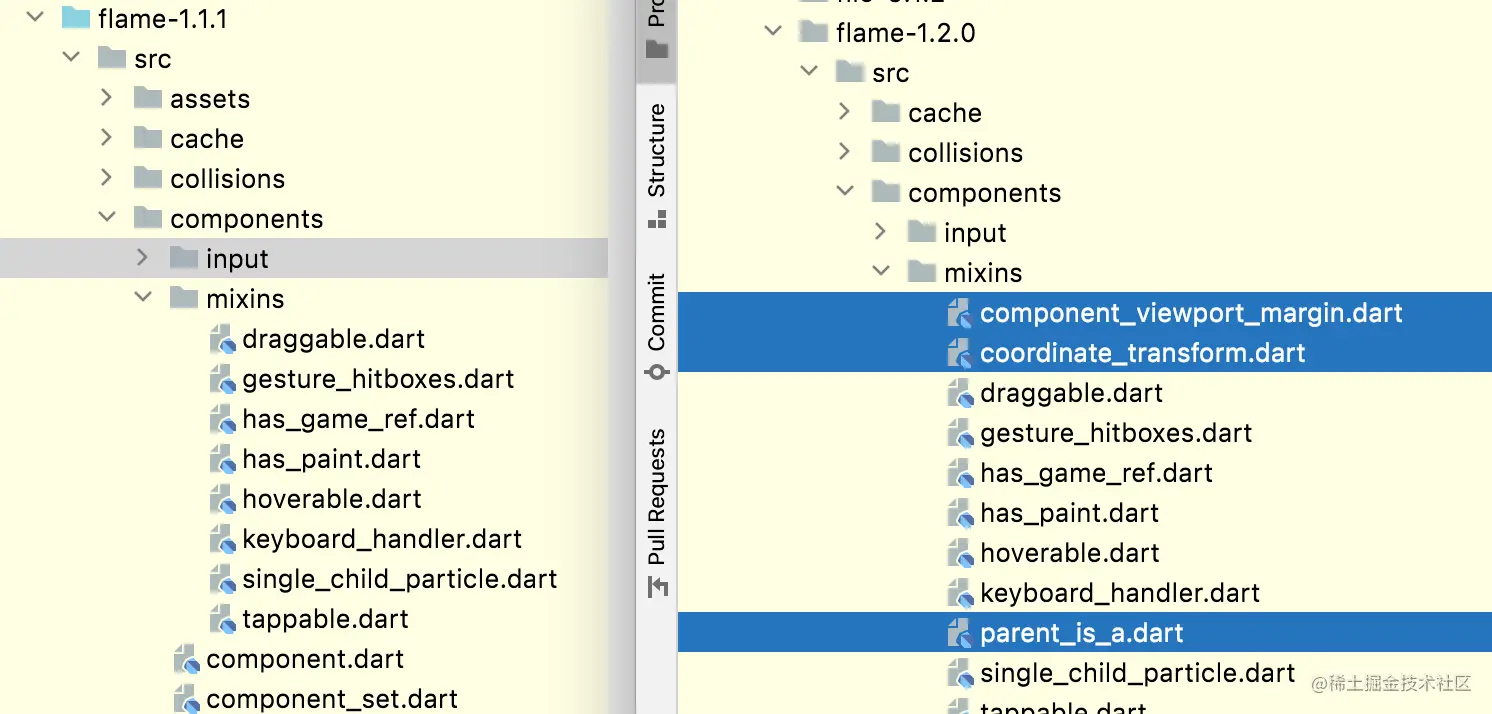Expand collisions chevron under flame-1.2.0
The image size is (1492, 714).
tap(845, 152)
